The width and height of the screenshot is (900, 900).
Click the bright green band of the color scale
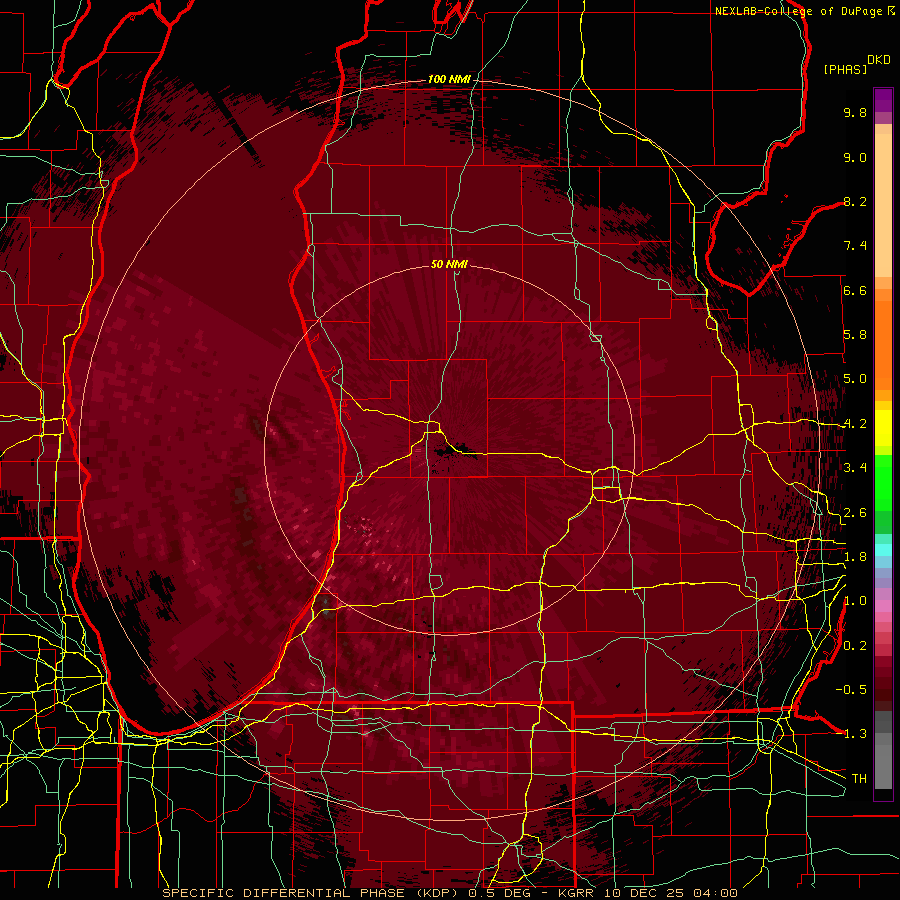(x=883, y=482)
